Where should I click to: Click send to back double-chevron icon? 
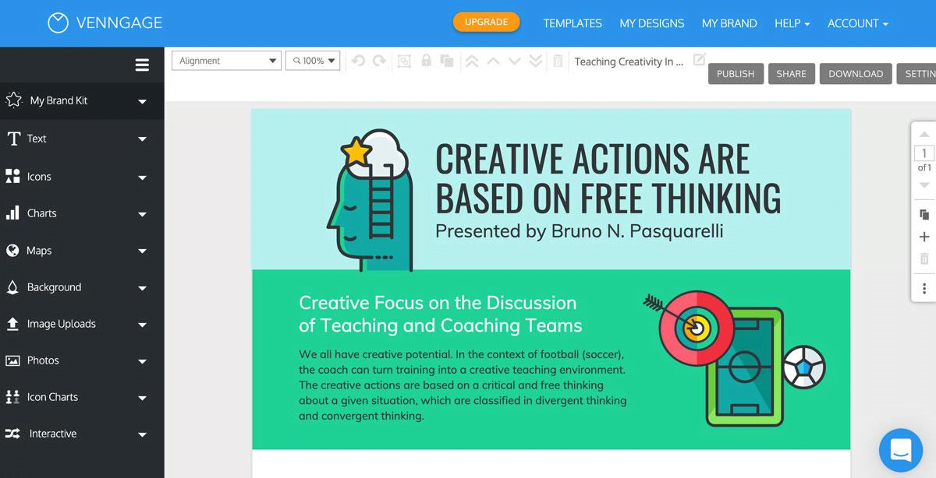[x=535, y=61]
